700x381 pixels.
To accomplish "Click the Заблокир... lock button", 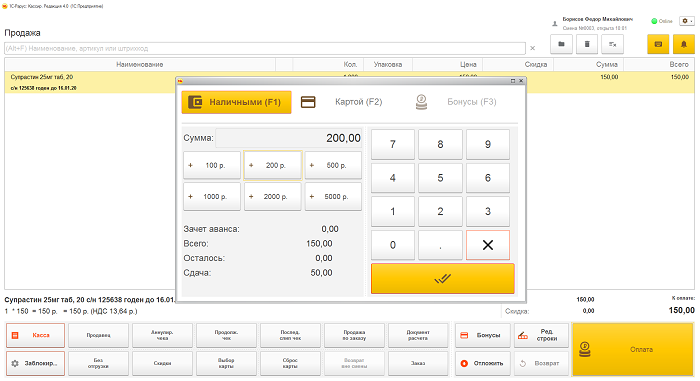I will (x=35, y=364).
